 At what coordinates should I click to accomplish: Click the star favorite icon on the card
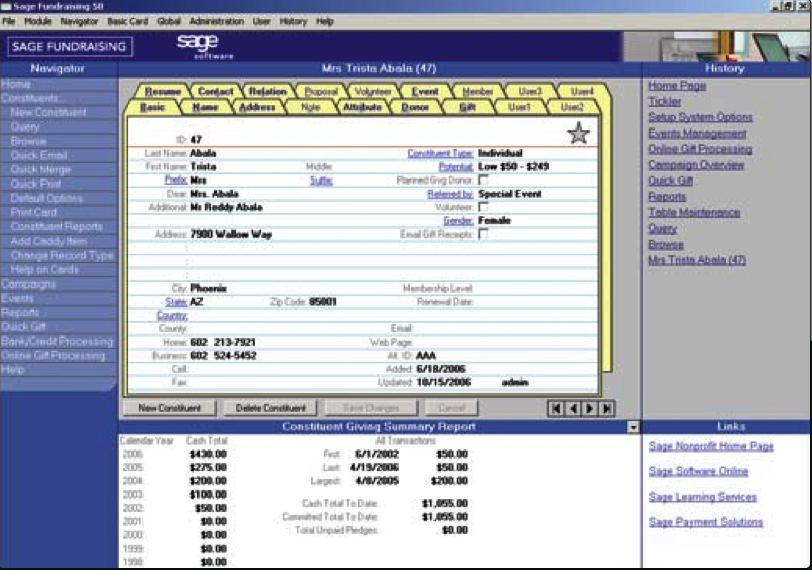[x=578, y=134]
